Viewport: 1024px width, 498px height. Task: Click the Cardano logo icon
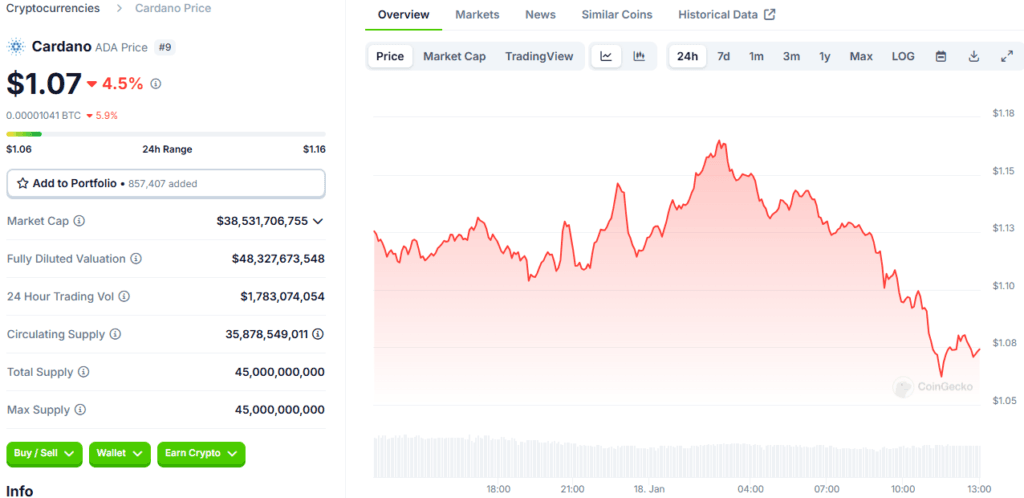[15, 47]
